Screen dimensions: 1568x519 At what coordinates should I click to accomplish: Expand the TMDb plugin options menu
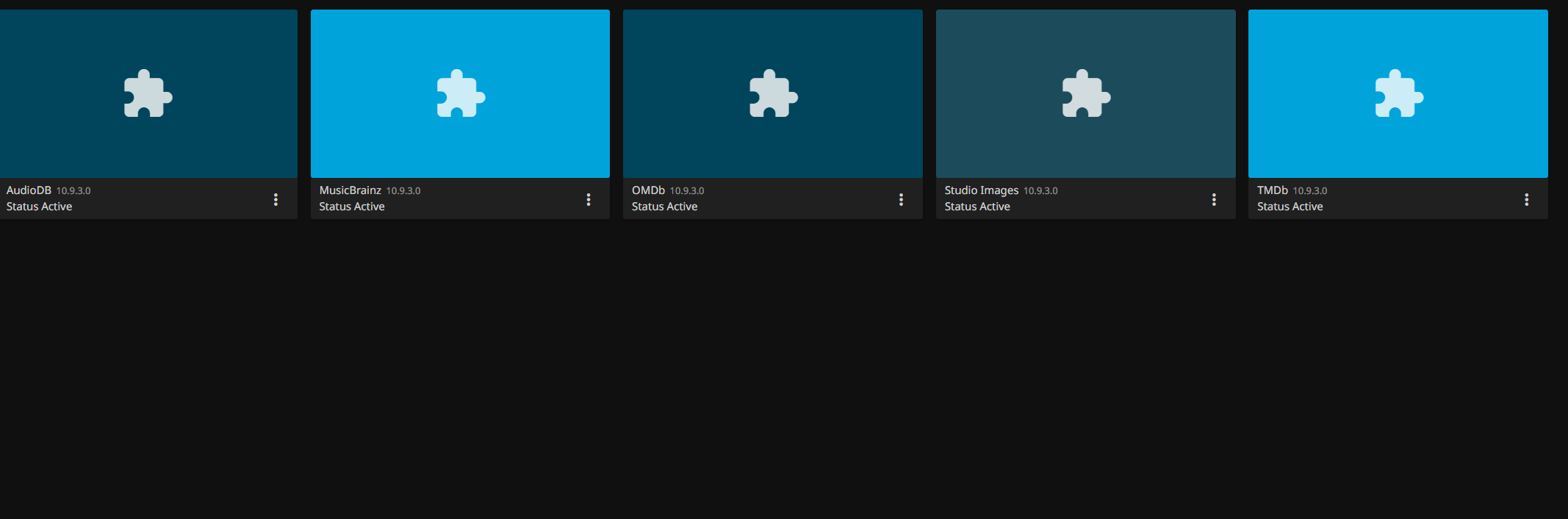(x=1526, y=199)
